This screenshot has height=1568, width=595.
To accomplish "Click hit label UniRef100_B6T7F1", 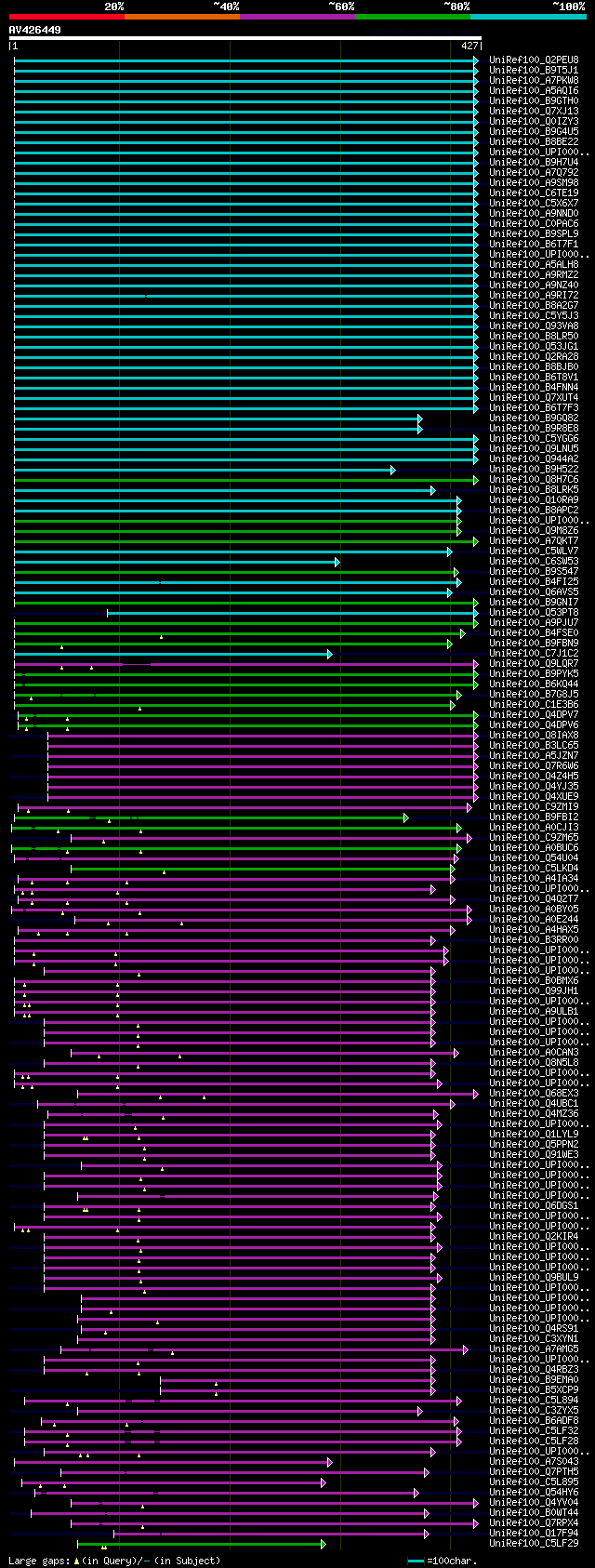I will pyautogui.click(x=534, y=244).
